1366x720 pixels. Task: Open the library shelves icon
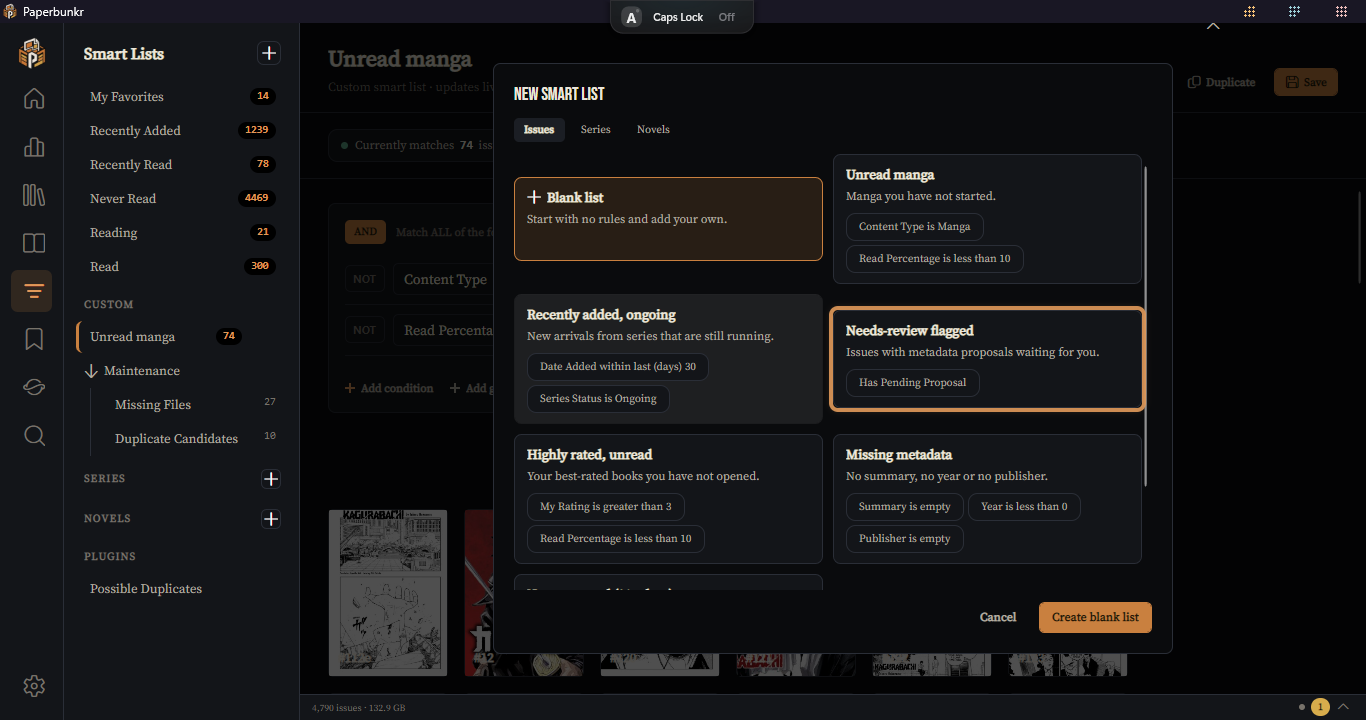pos(34,195)
